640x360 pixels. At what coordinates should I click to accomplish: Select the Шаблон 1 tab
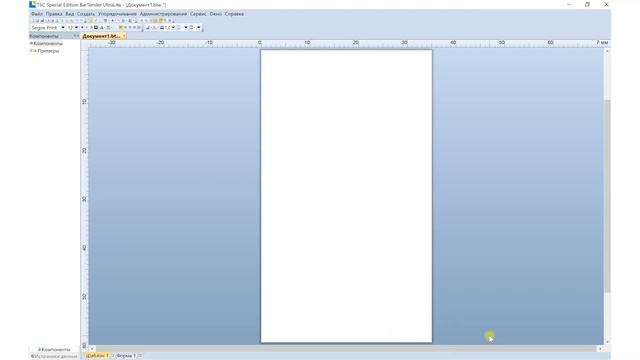pos(98,356)
